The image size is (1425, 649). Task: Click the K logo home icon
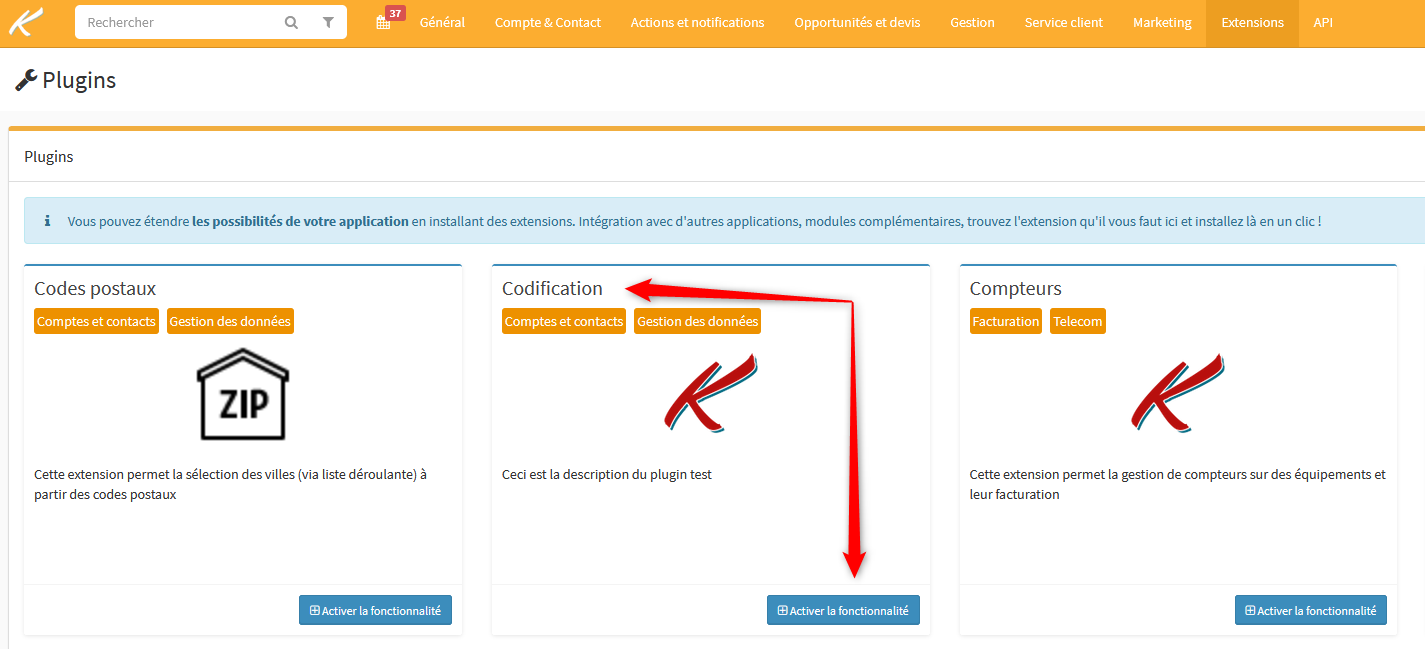tap(27, 22)
